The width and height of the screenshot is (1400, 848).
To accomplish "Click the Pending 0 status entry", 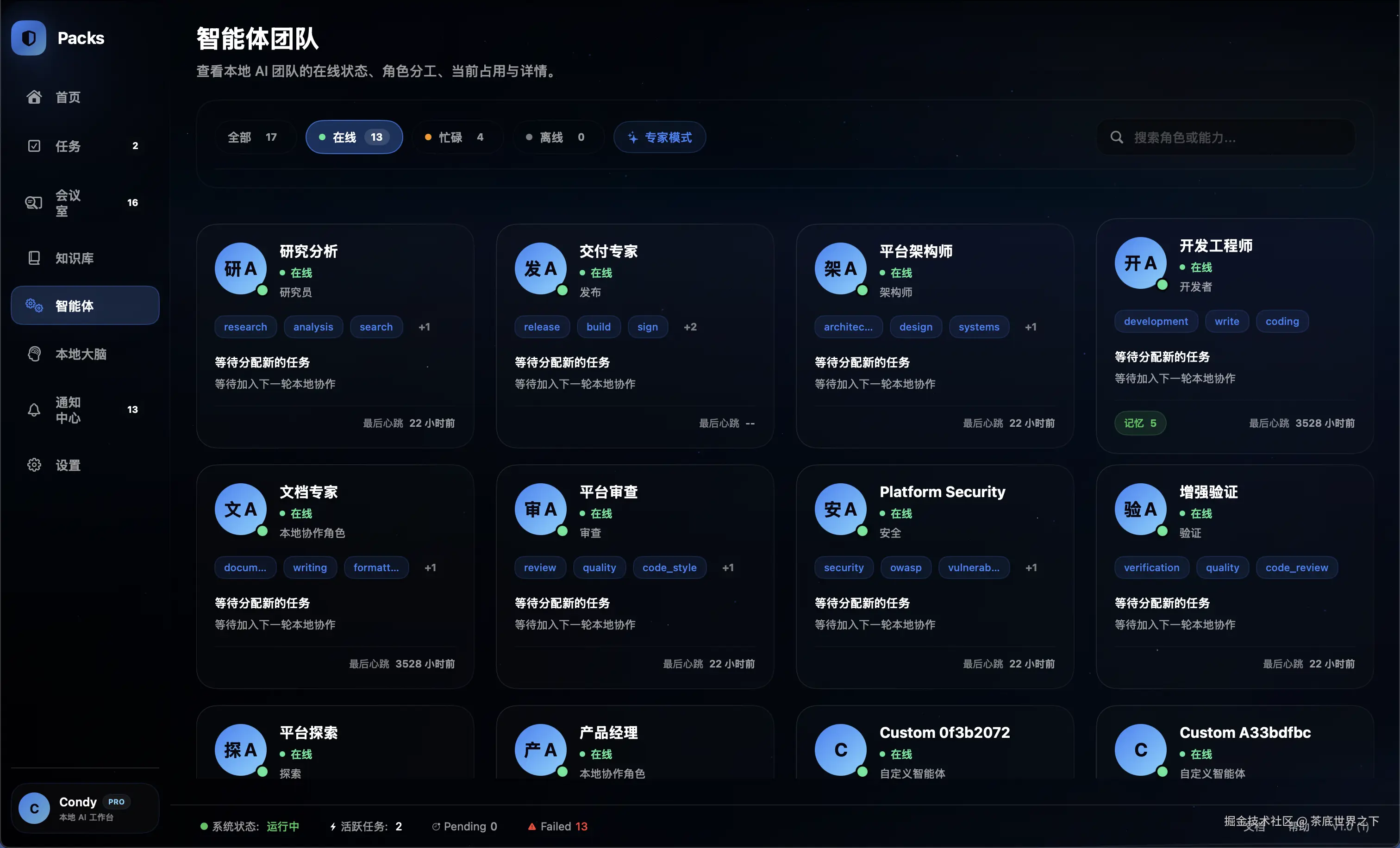I will click(x=464, y=826).
